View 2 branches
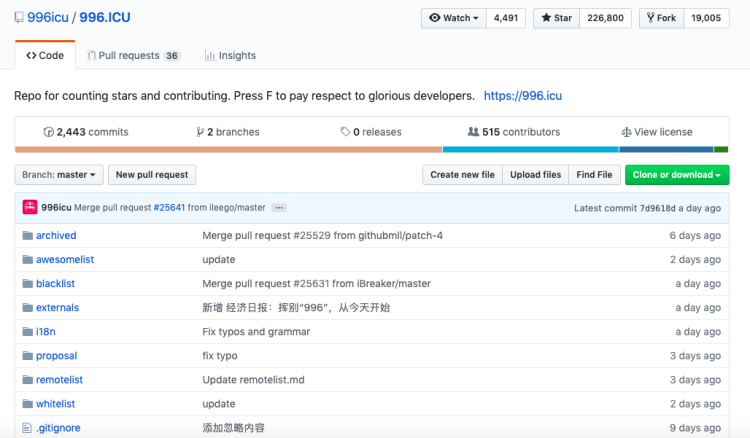 tap(228, 132)
